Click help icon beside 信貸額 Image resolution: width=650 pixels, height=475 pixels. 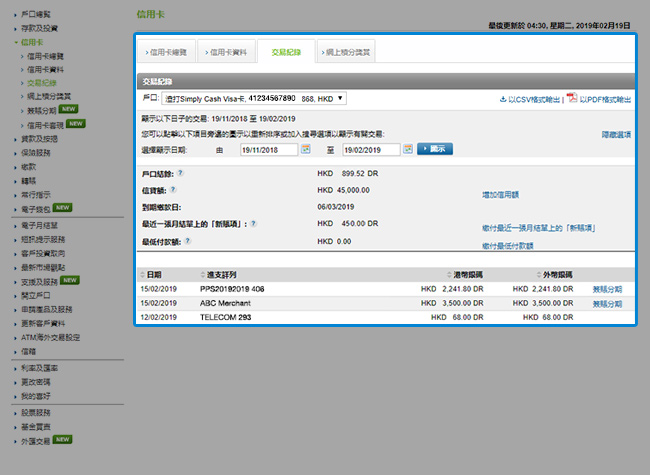point(173,189)
